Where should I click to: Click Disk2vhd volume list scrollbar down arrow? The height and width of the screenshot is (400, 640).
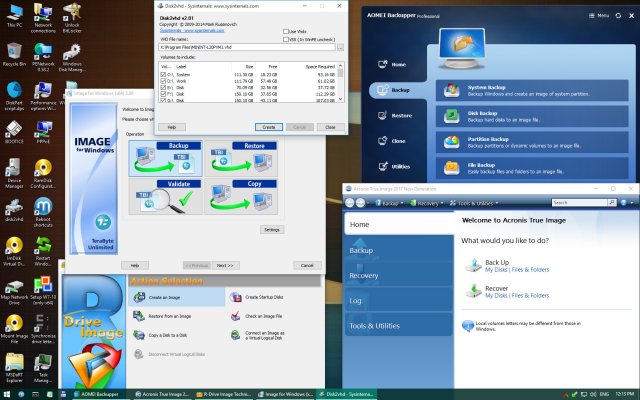pyautogui.click(x=340, y=99)
